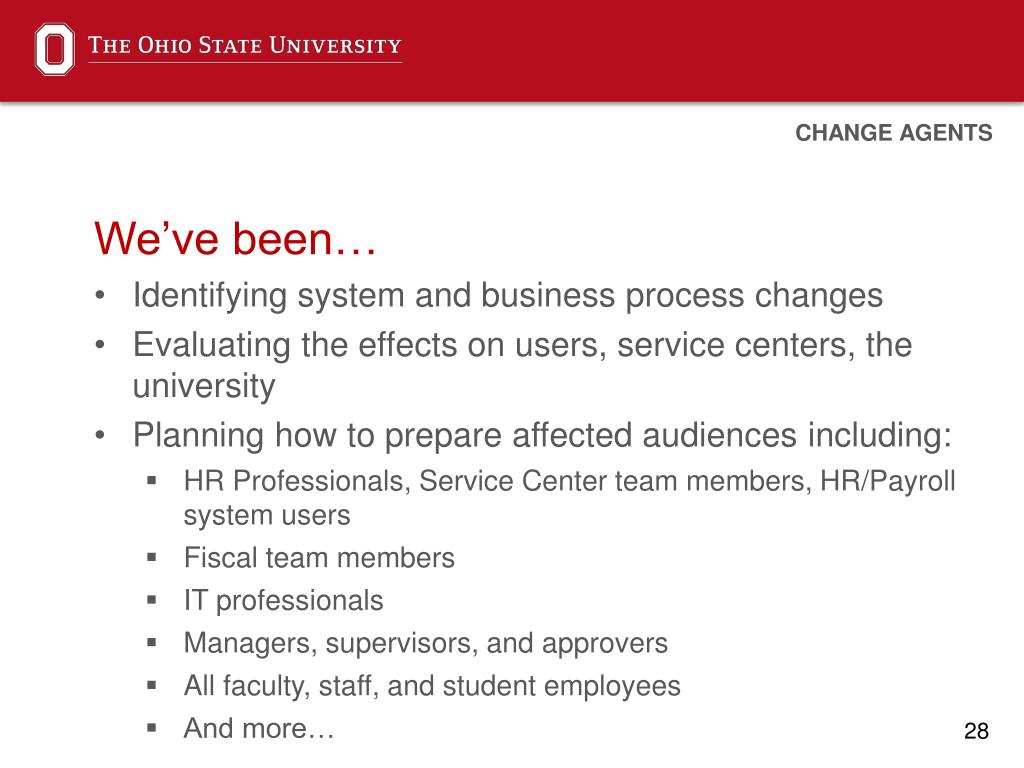
Task: Click All faculty, staff, and student employees
Action: pyautogui.click(x=432, y=686)
